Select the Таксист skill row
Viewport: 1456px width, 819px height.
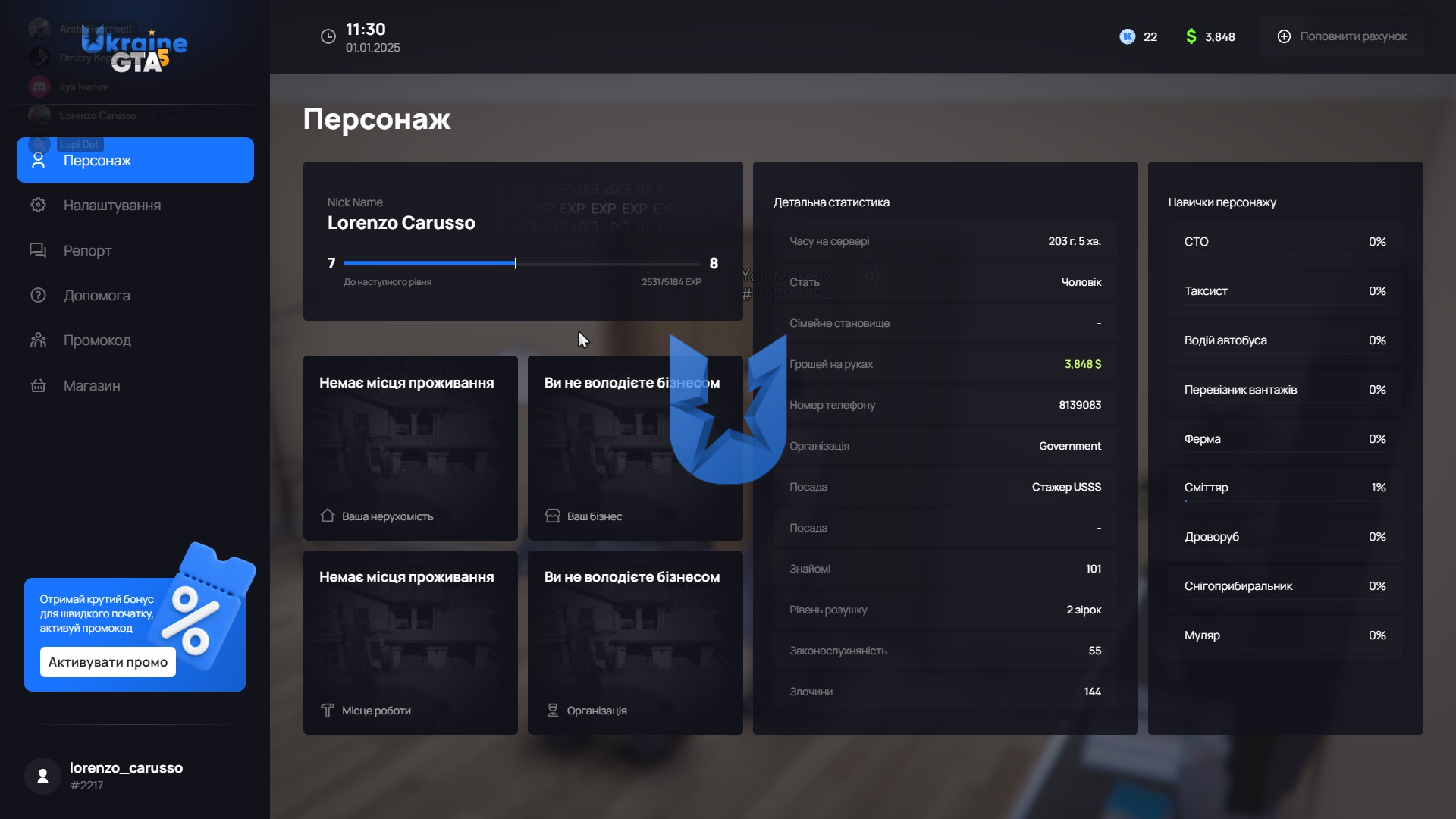[x=1285, y=291]
